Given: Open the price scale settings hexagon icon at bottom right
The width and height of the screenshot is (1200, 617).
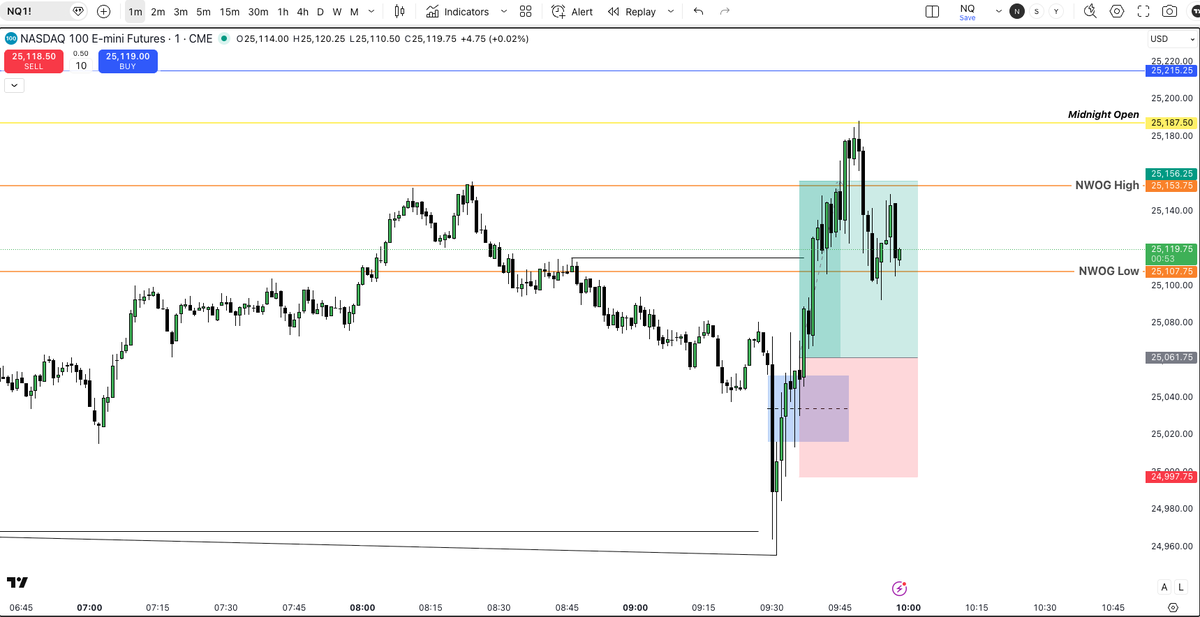Looking at the screenshot, I should click(x=1172, y=607).
